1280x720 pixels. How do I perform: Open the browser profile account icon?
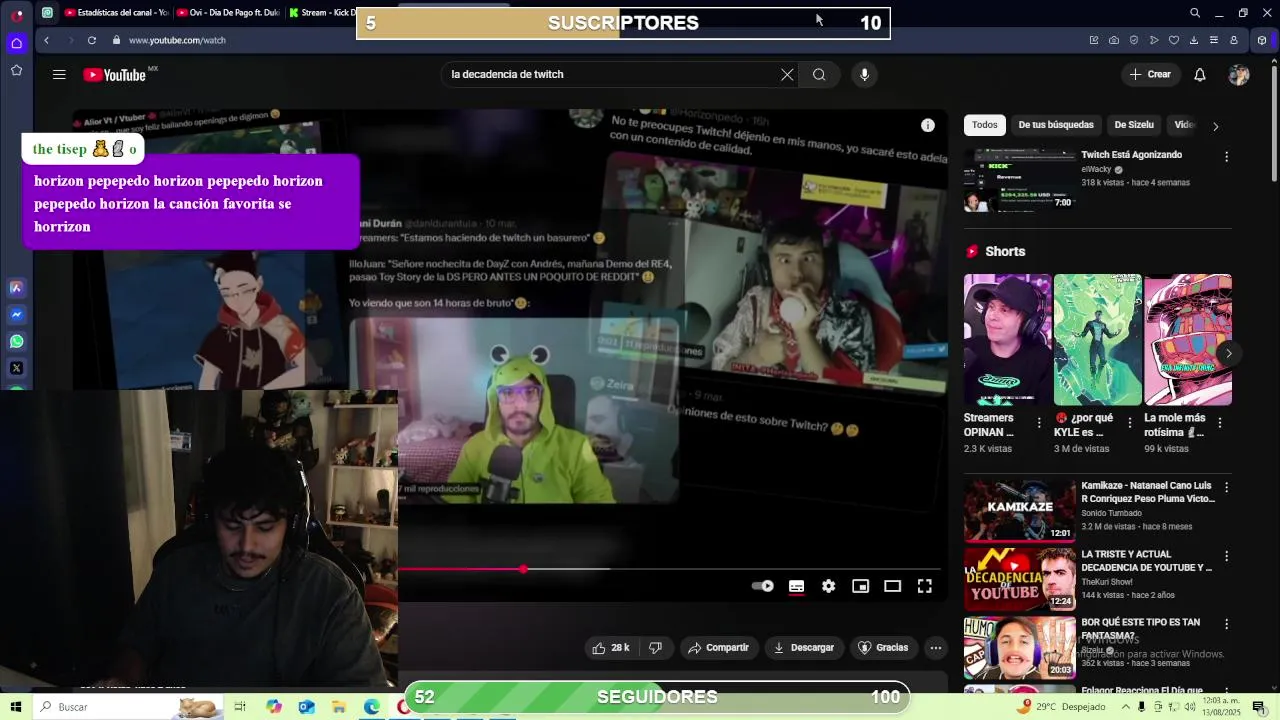pos(1234,40)
